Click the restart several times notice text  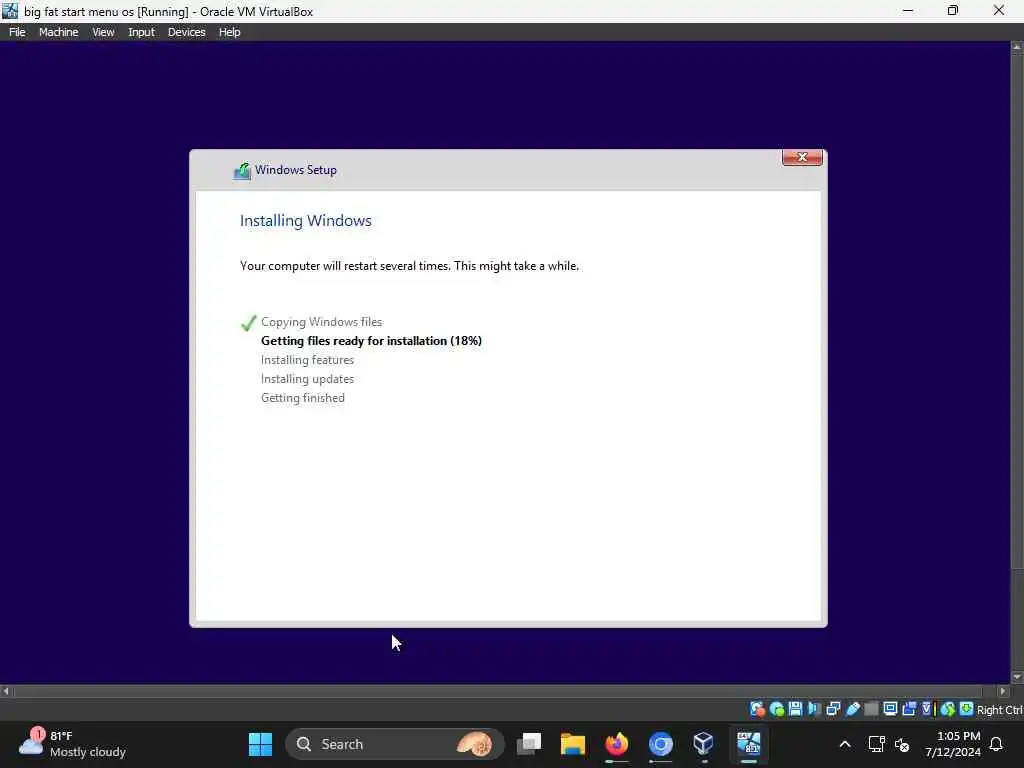409,266
